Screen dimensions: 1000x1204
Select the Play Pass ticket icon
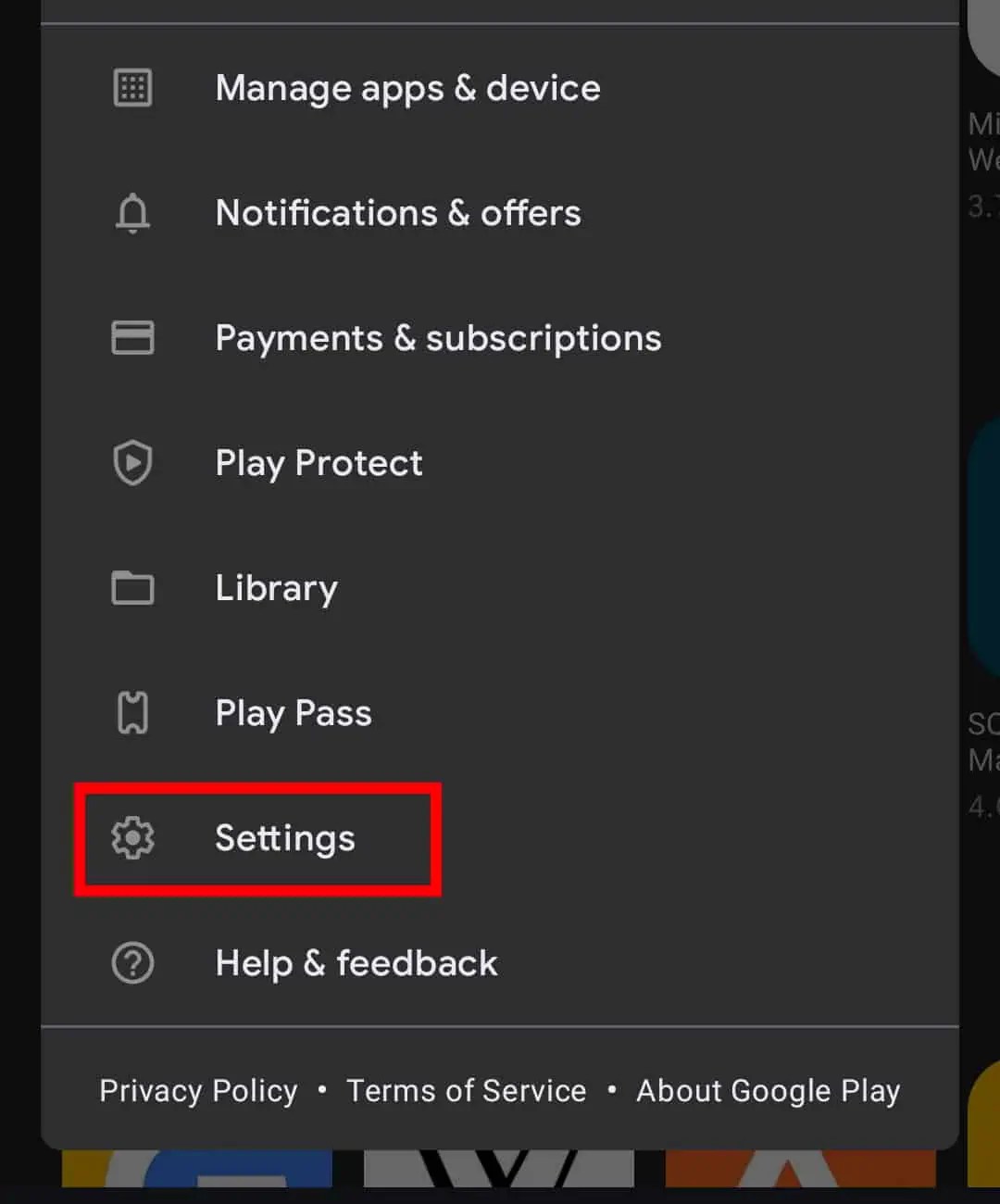[x=132, y=712]
